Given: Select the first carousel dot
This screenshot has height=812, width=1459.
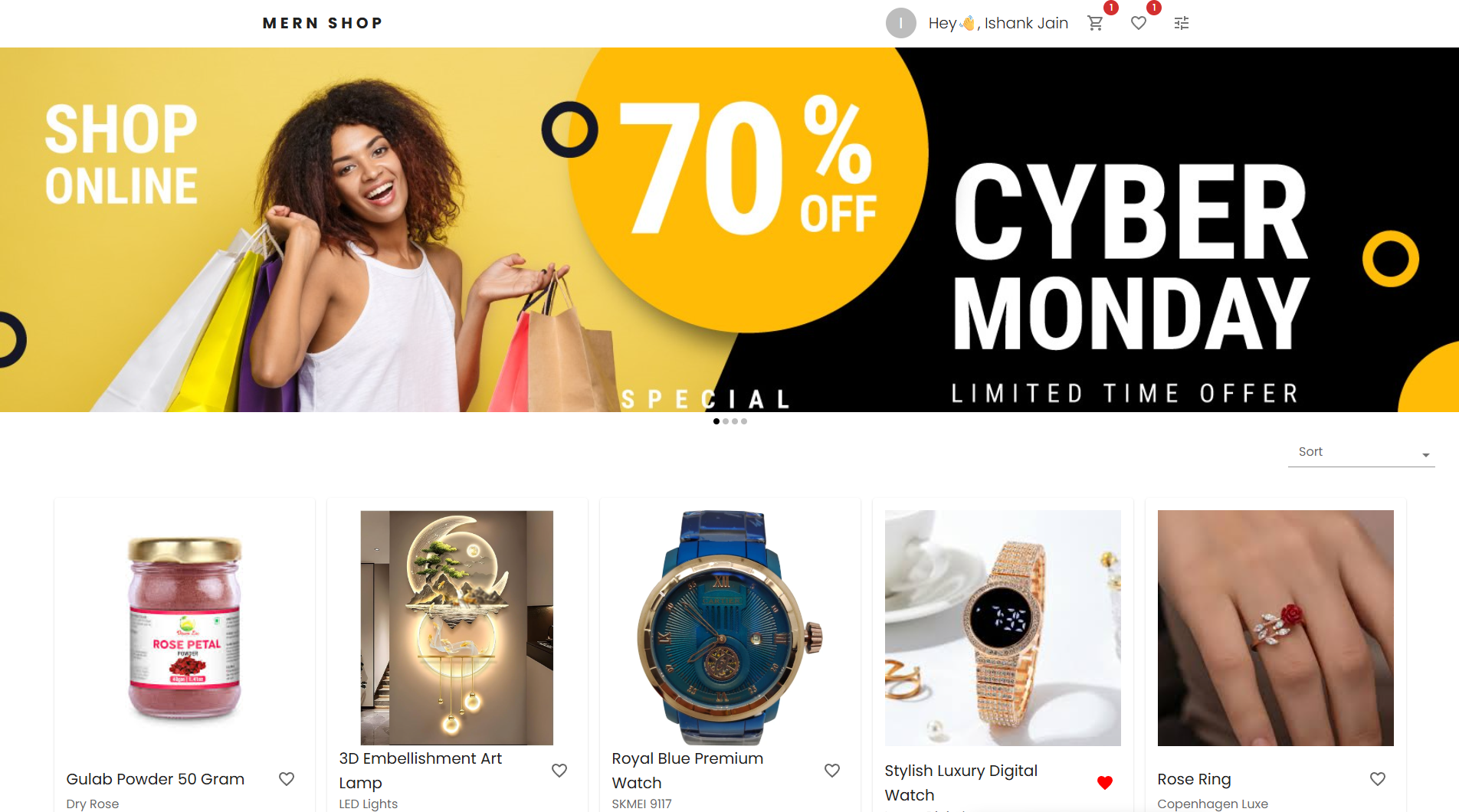Looking at the screenshot, I should point(716,421).
